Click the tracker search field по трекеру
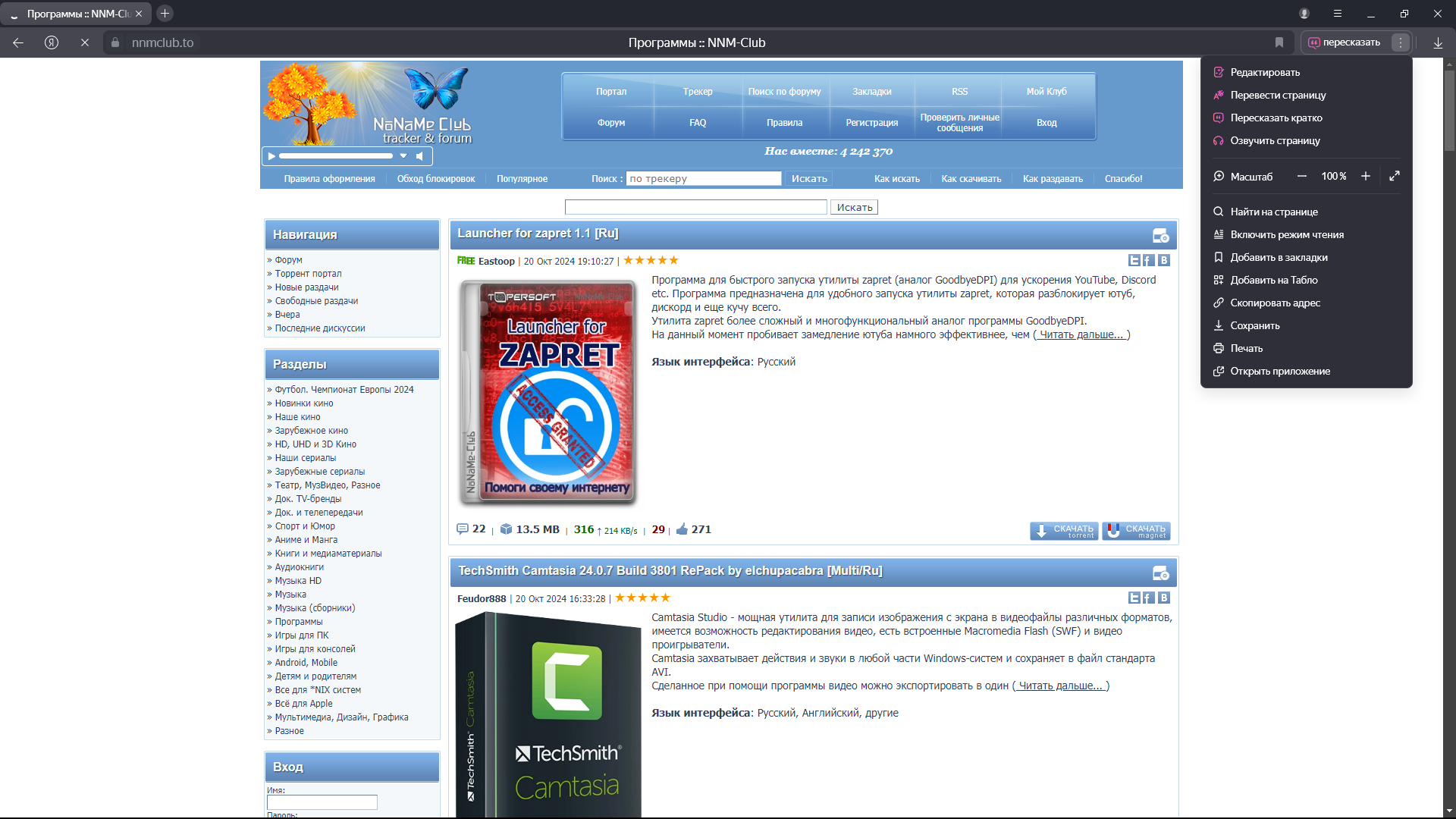1456x819 pixels. (x=703, y=179)
